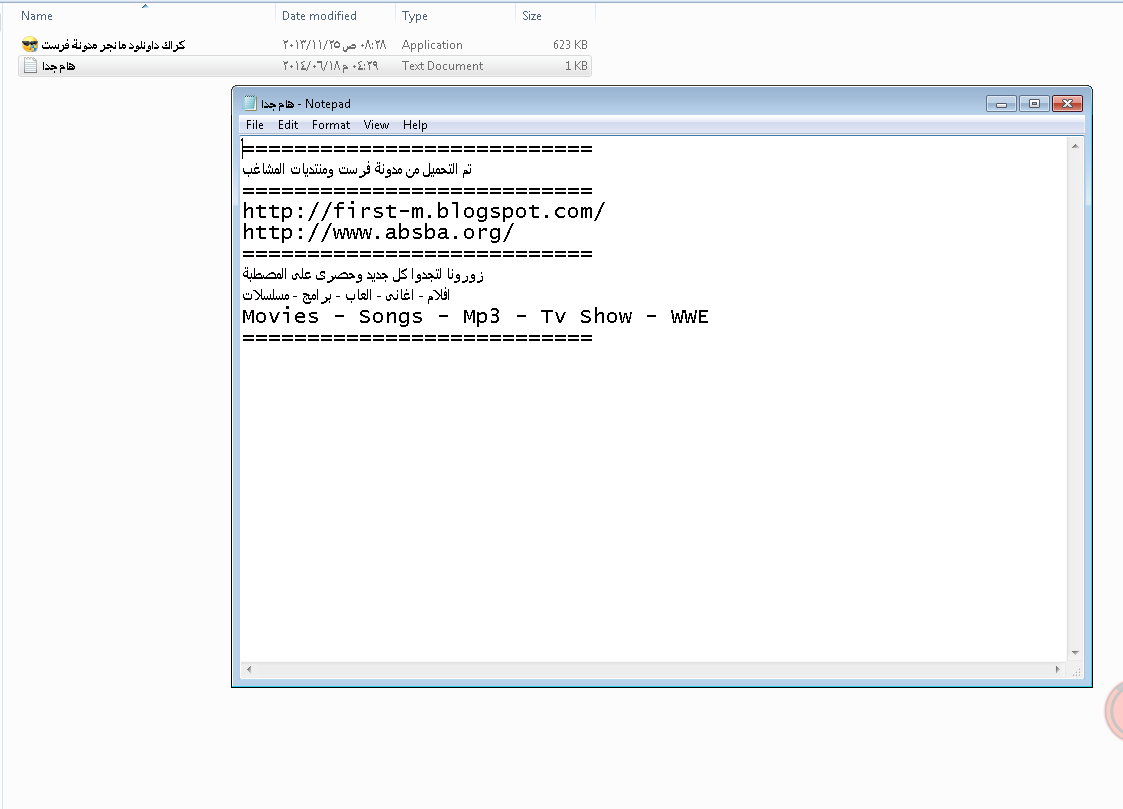Viewport: 1123px width, 809px height.
Task: Maximize the Notepad window
Action: click(x=1034, y=104)
